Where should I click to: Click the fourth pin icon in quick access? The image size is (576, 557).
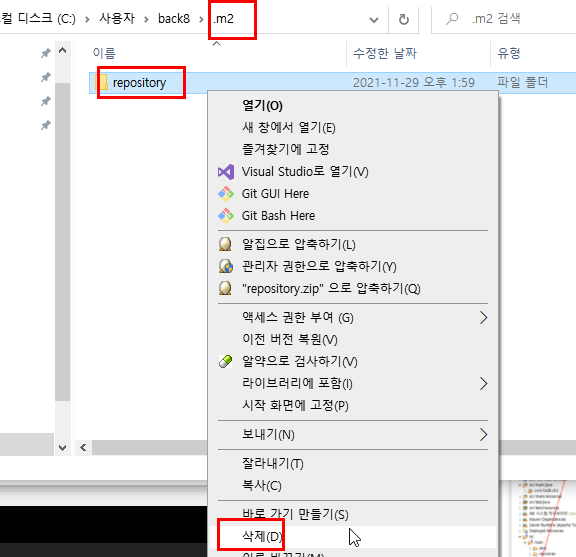[46, 125]
